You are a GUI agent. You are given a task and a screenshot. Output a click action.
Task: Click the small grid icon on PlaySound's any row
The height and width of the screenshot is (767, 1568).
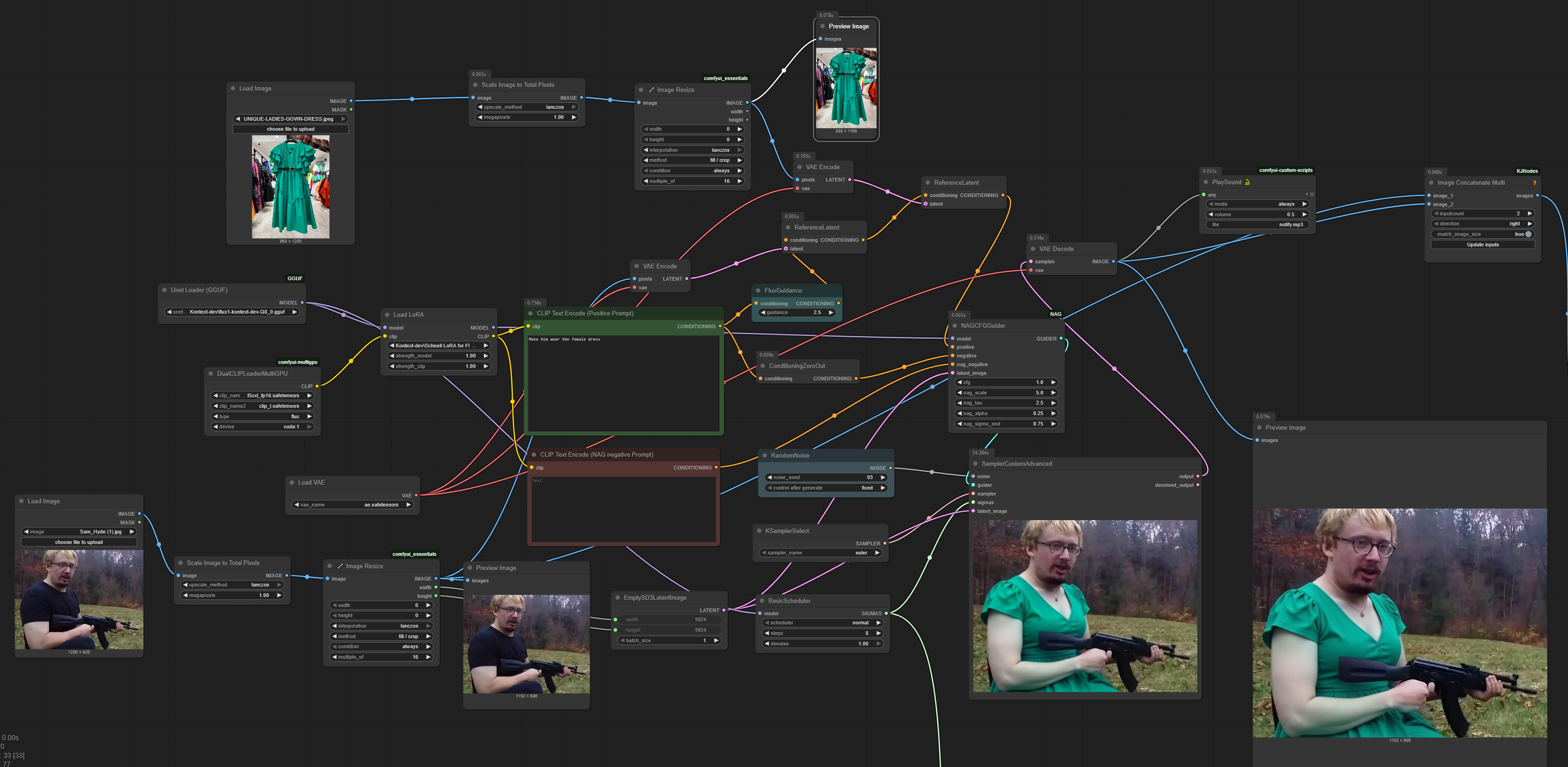(x=1312, y=195)
